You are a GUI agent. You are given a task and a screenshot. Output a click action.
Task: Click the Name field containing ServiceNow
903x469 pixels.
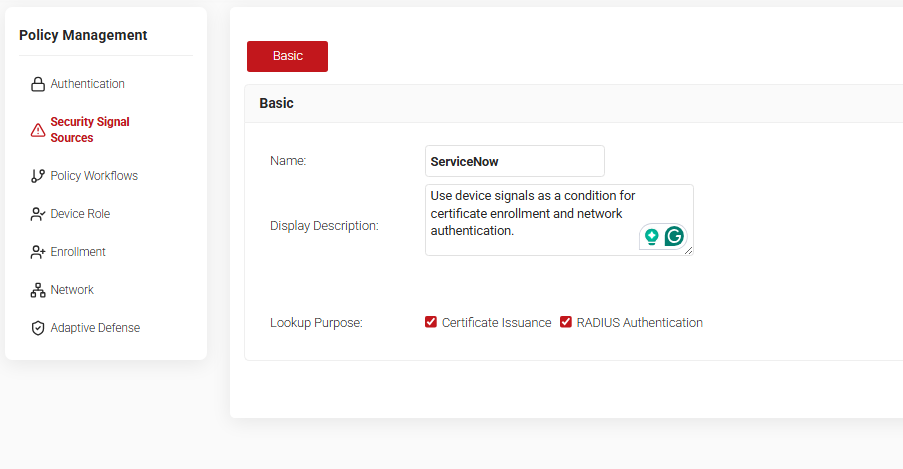tap(514, 161)
